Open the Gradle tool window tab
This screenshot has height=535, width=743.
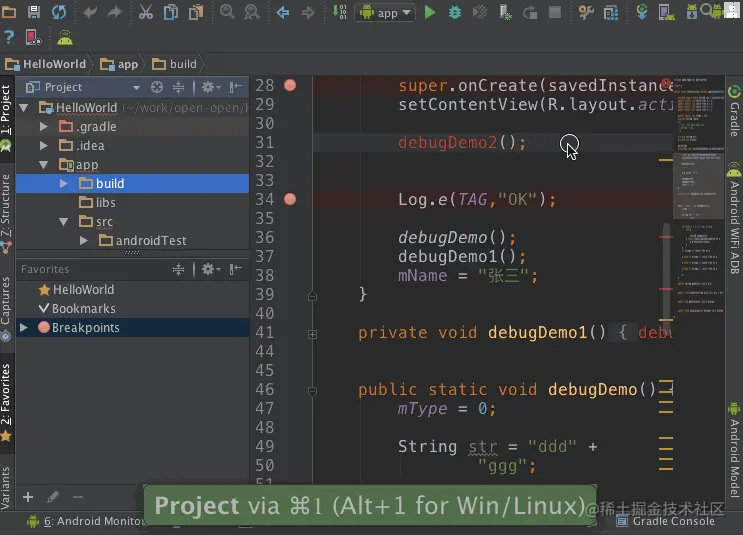[734, 111]
